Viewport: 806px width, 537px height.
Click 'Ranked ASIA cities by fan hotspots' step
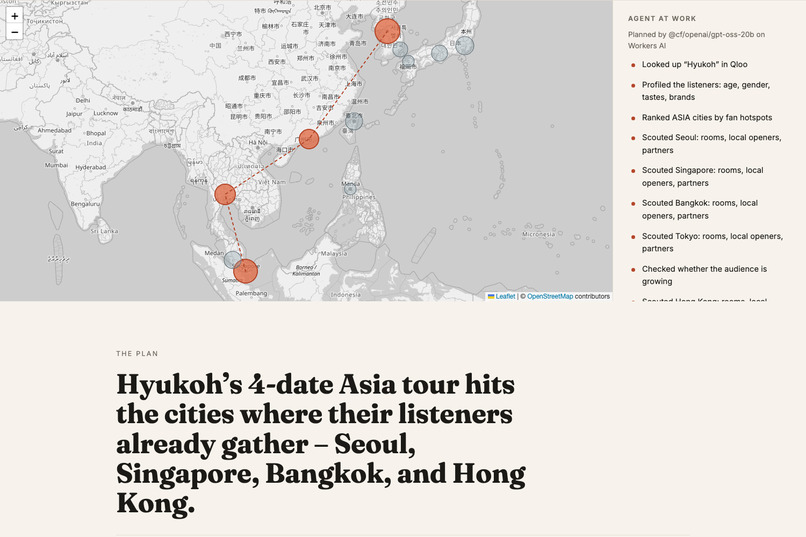point(707,118)
